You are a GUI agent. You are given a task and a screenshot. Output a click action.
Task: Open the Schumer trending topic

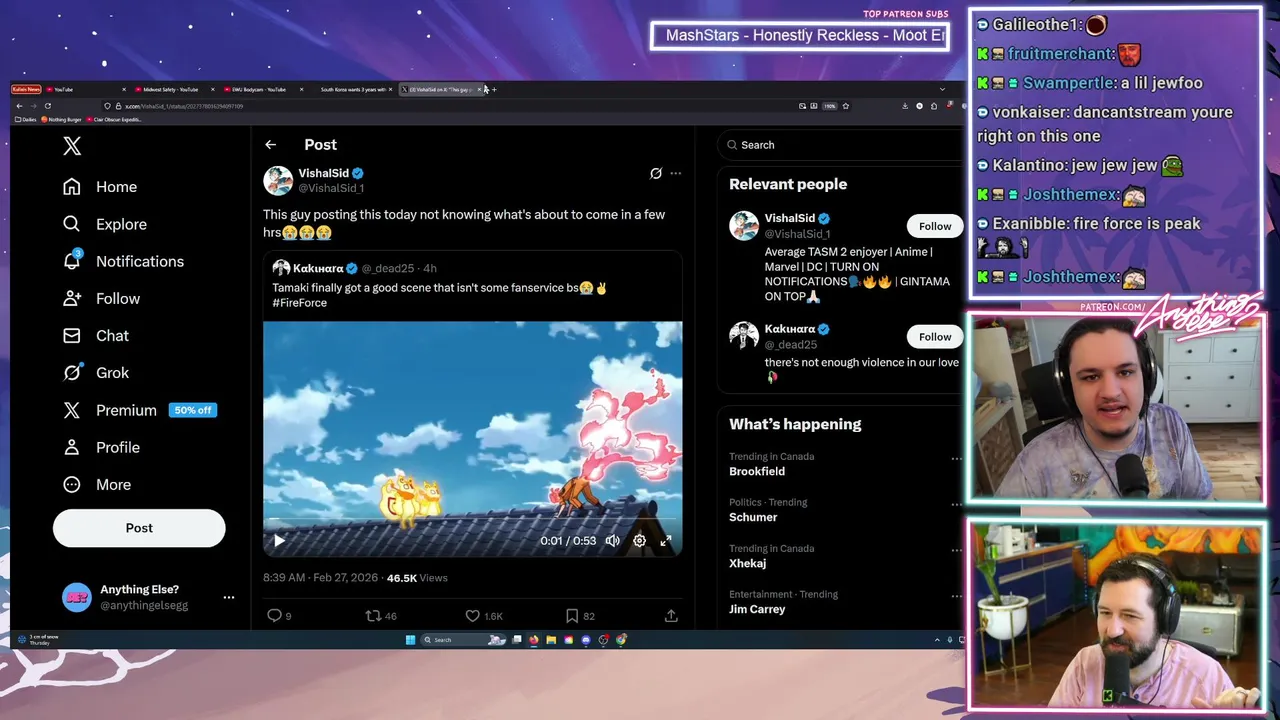tap(753, 518)
